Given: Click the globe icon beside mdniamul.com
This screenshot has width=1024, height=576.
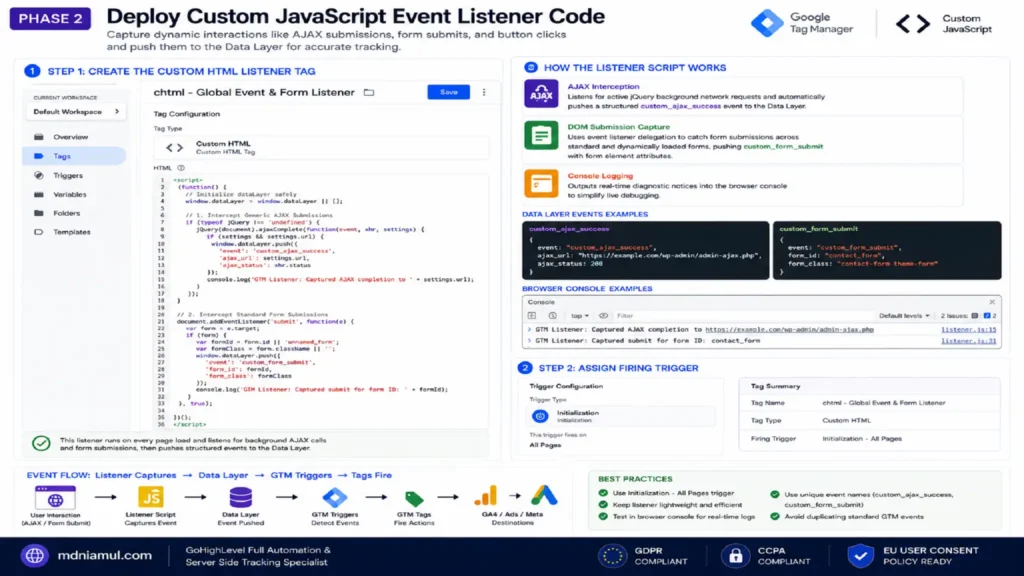Looking at the screenshot, I should tap(35, 556).
